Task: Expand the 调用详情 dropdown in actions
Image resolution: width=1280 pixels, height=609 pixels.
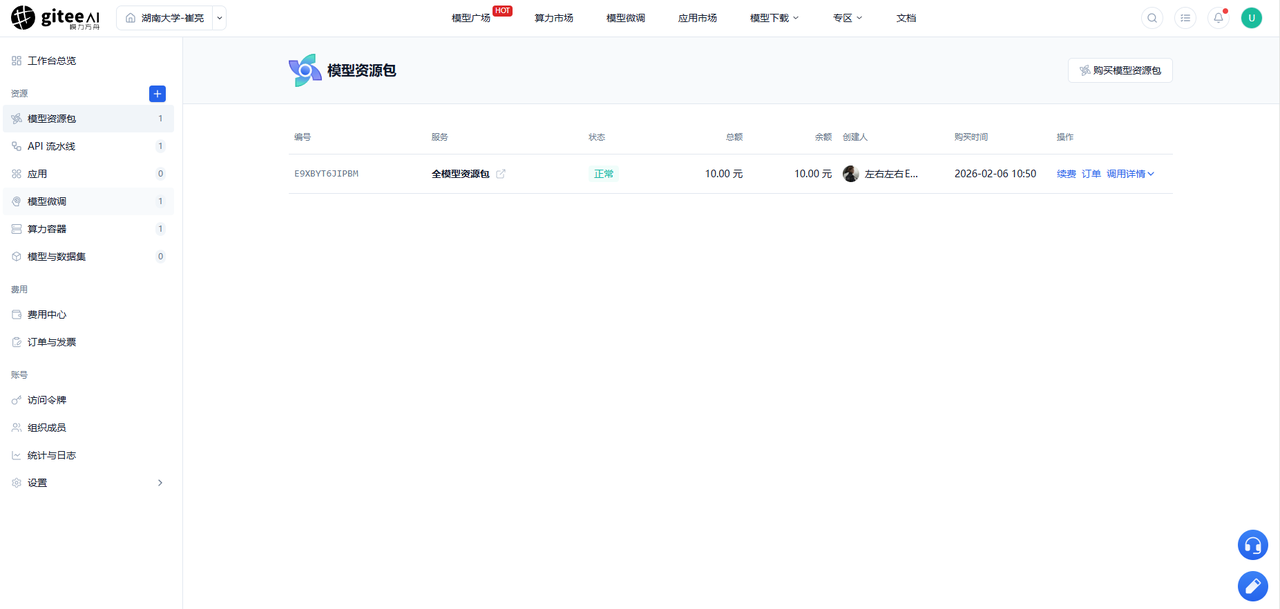Action: point(1130,174)
